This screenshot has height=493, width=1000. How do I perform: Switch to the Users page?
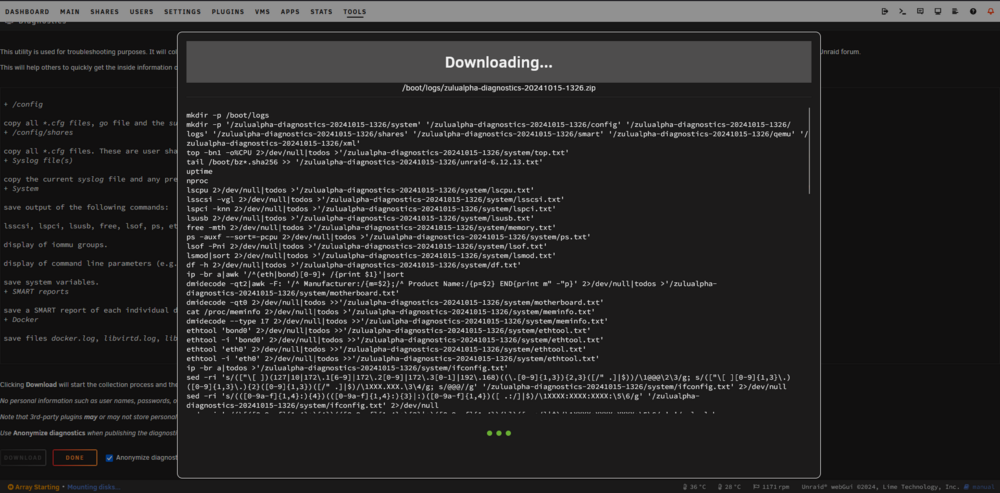141,11
